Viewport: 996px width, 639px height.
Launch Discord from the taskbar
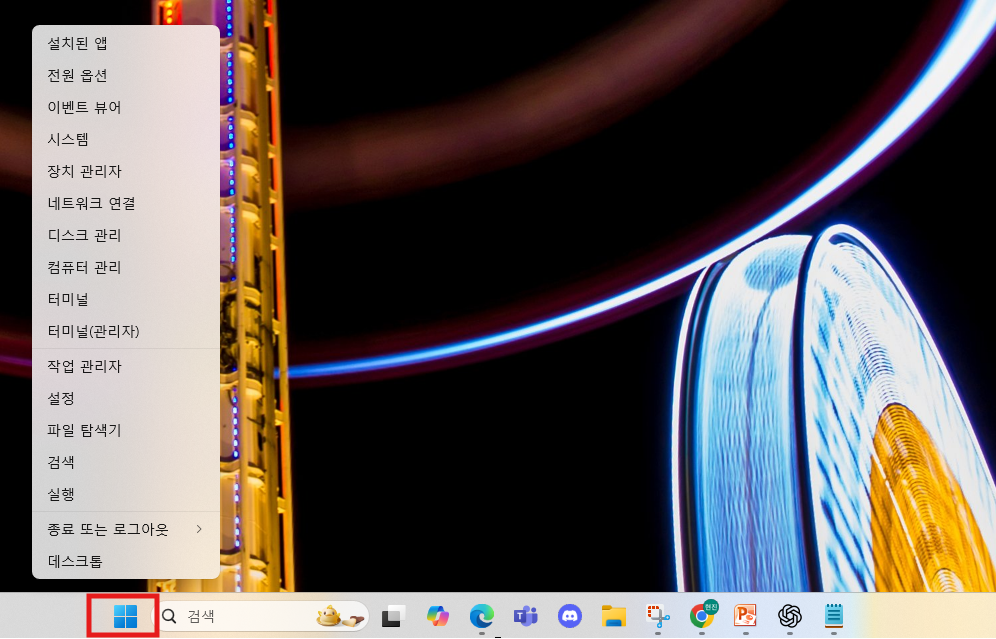(570, 616)
